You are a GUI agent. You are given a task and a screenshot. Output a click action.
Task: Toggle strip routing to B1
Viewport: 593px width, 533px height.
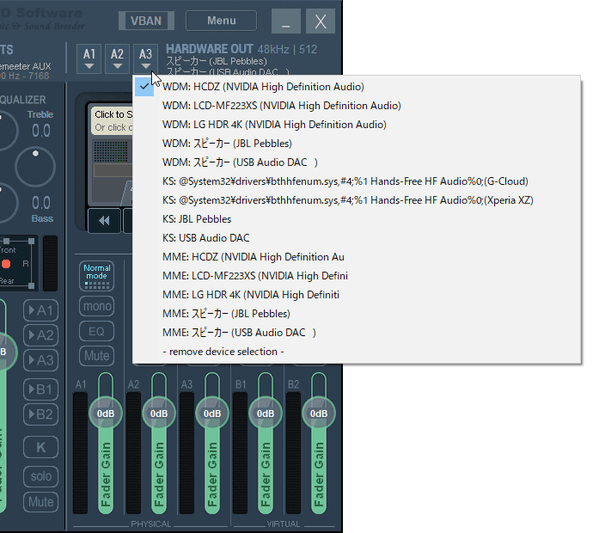click(41, 389)
